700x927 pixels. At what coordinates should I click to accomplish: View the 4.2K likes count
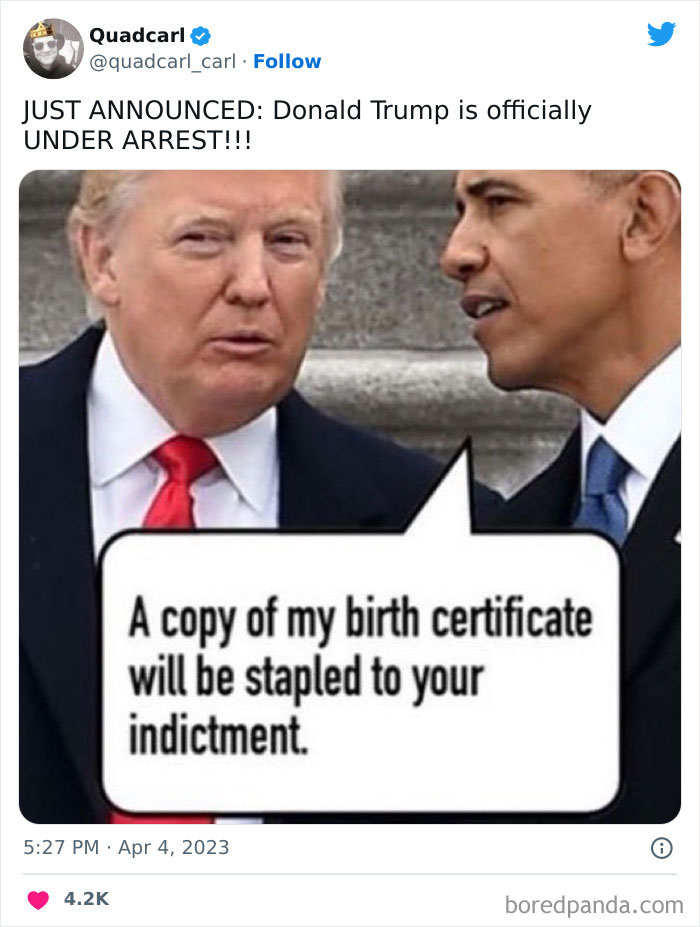86,899
